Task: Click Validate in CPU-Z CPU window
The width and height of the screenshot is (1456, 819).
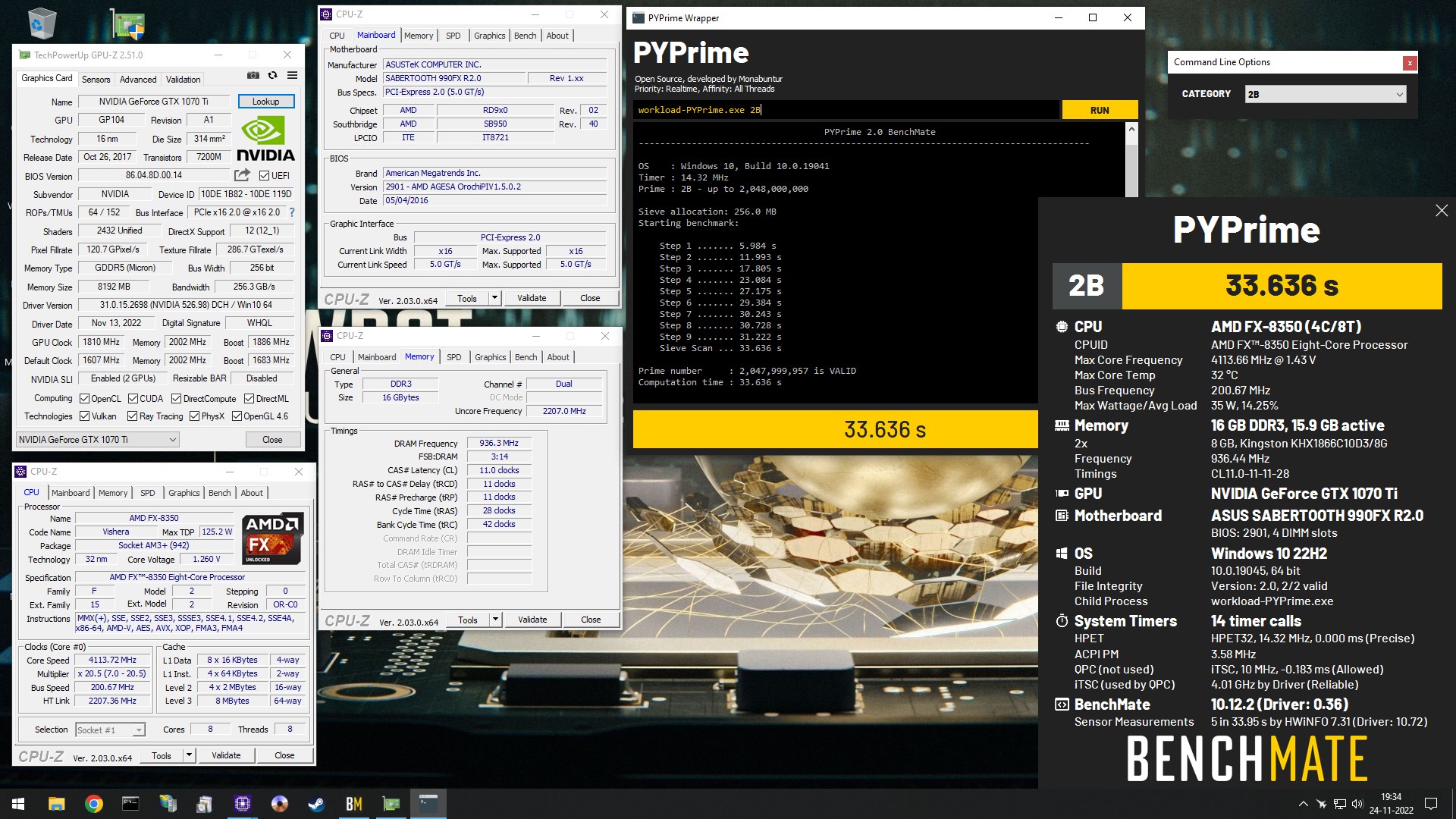Action: pyautogui.click(x=226, y=755)
